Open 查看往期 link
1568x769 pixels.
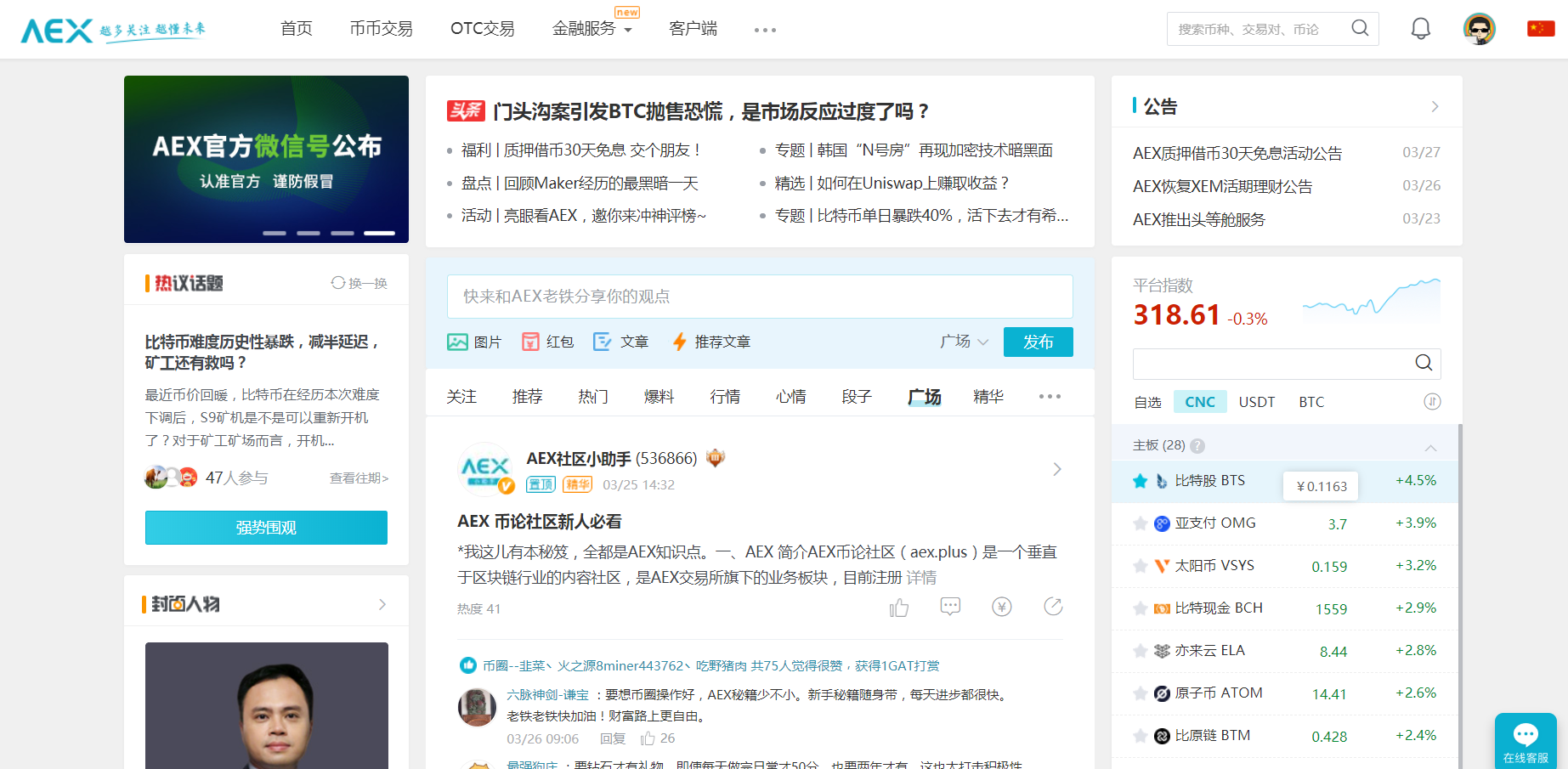coord(359,478)
